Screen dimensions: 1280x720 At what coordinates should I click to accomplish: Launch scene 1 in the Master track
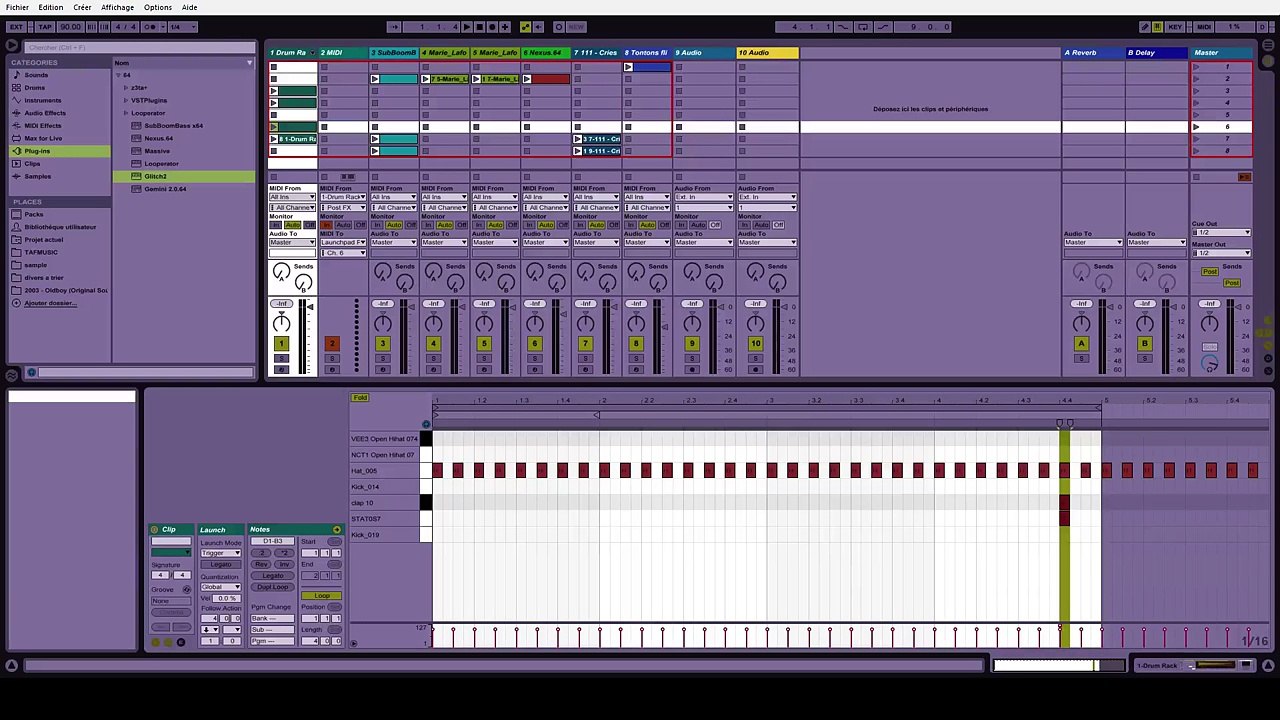[x=1196, y=67]
